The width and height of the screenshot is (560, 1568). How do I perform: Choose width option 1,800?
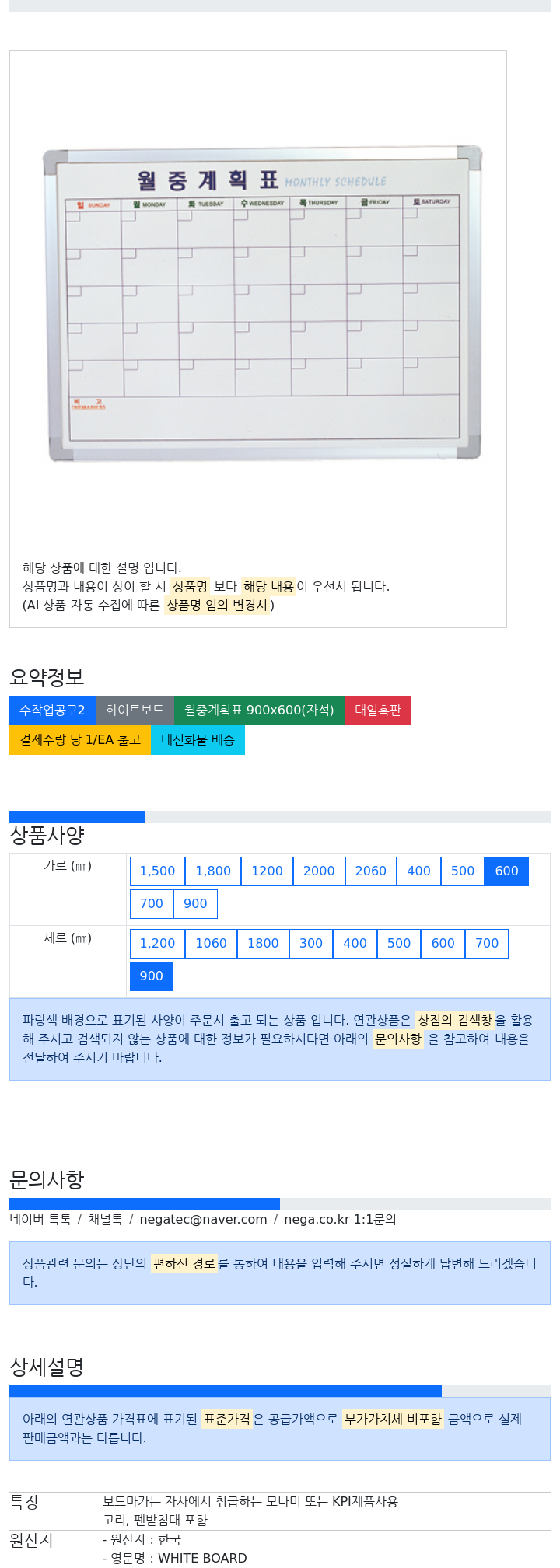pos(213,871)
